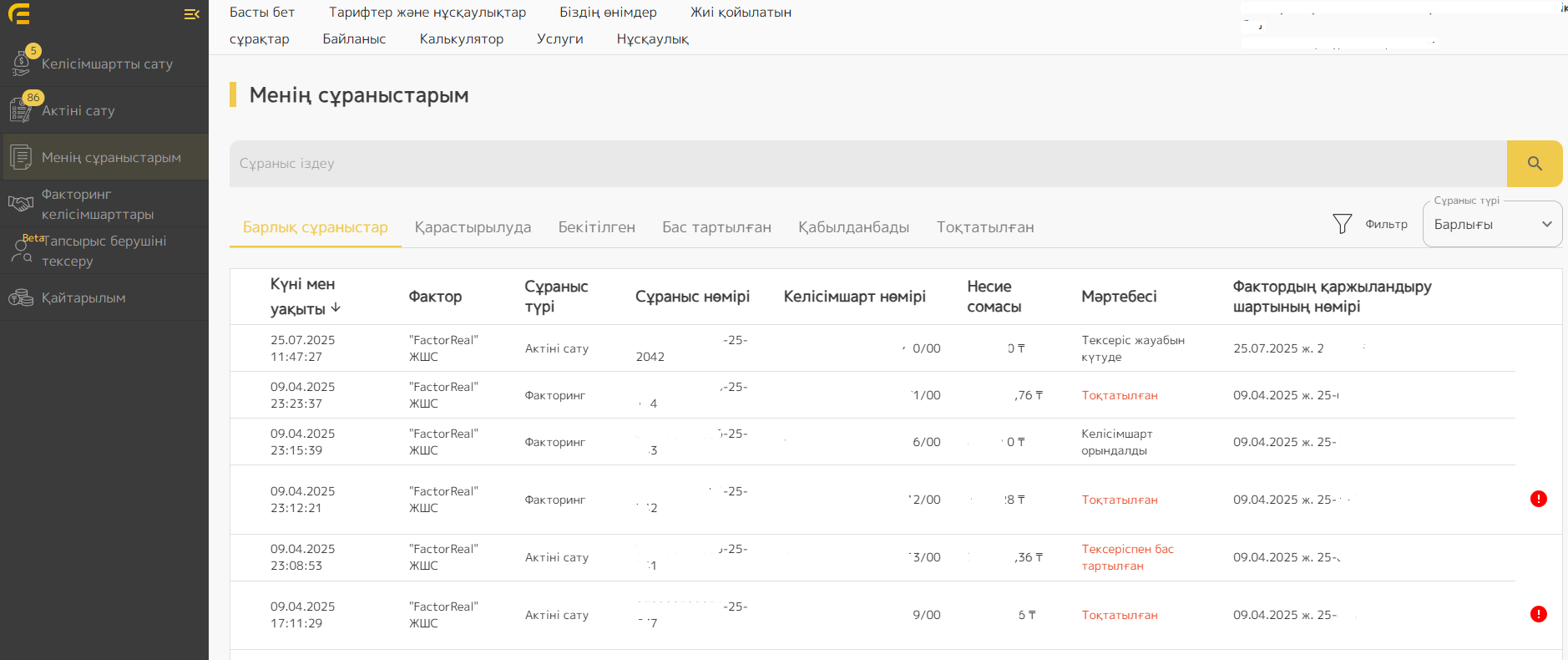
Task: Click Тоқтатылған status in the 23:23:37 row
Action: pyautogui.click(x=1120, y=395)
